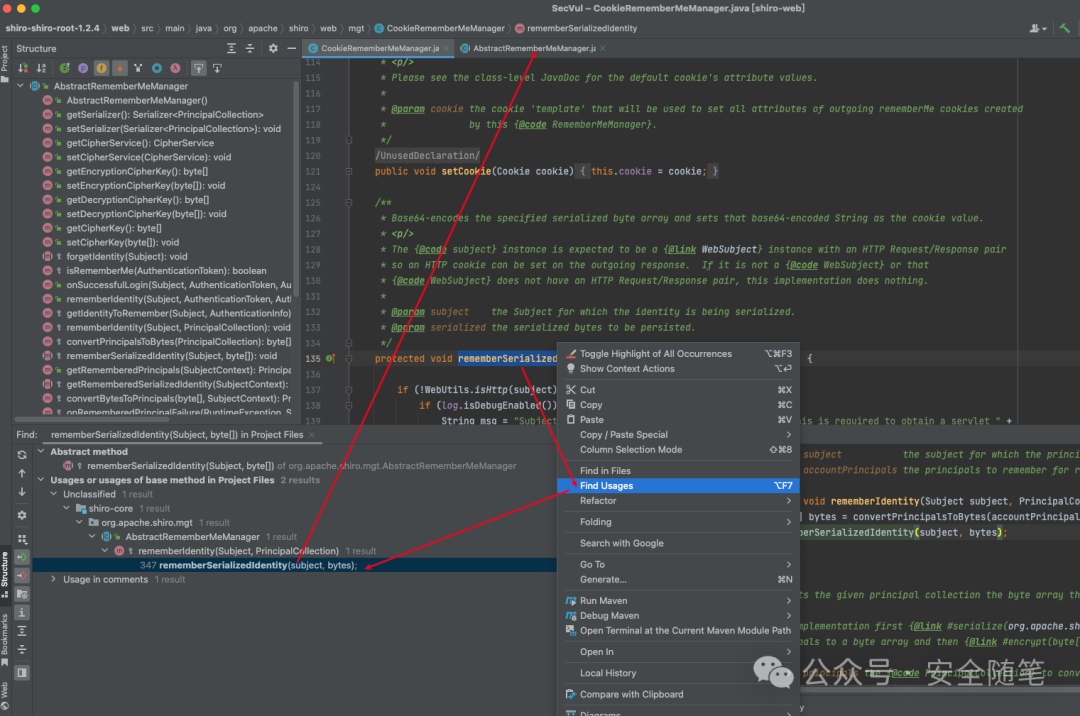The image size is (1080, 716).
Task: Select 'Find Usages' in context menu
Action: pyautogui.click(x=678, y=486)
